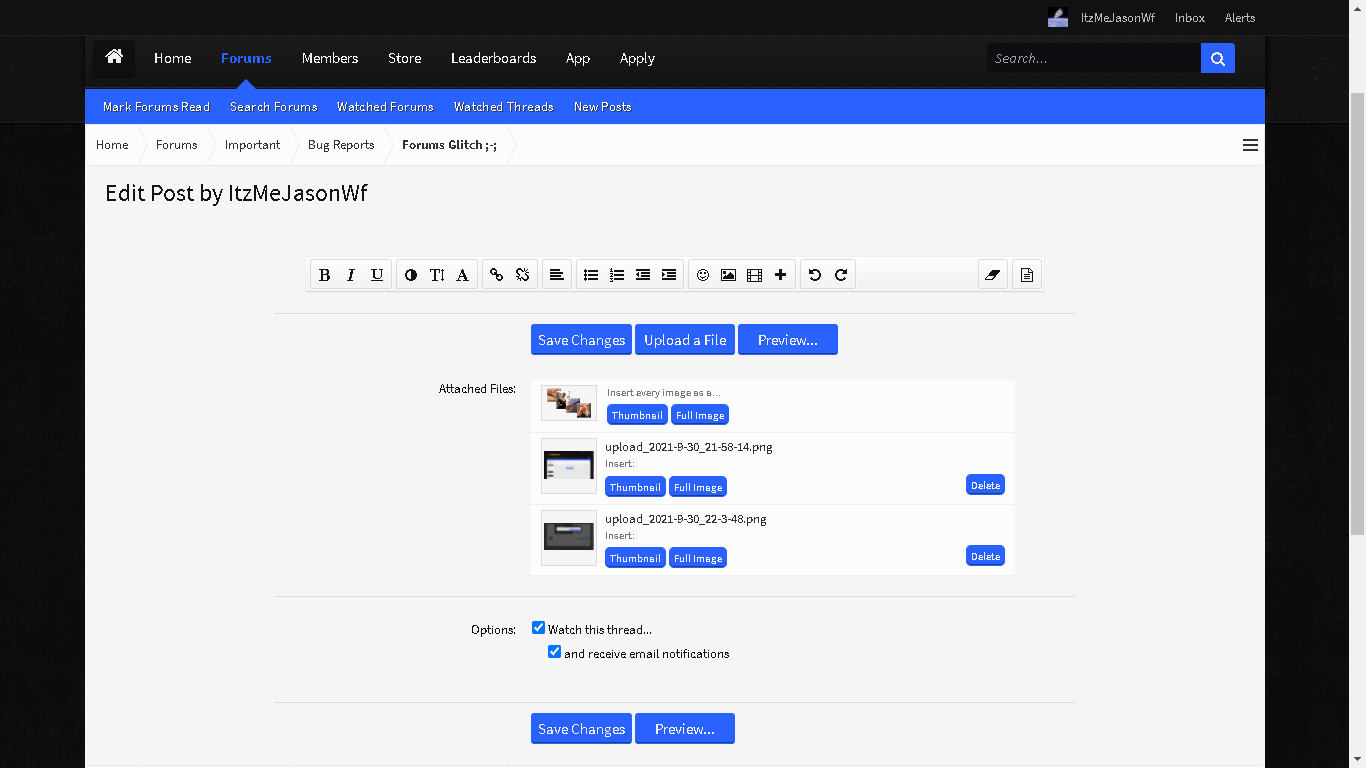Viewport: 1366px width, 768px height.
Task: Click the undo arrow icon
Action: (x=815, y=275)
